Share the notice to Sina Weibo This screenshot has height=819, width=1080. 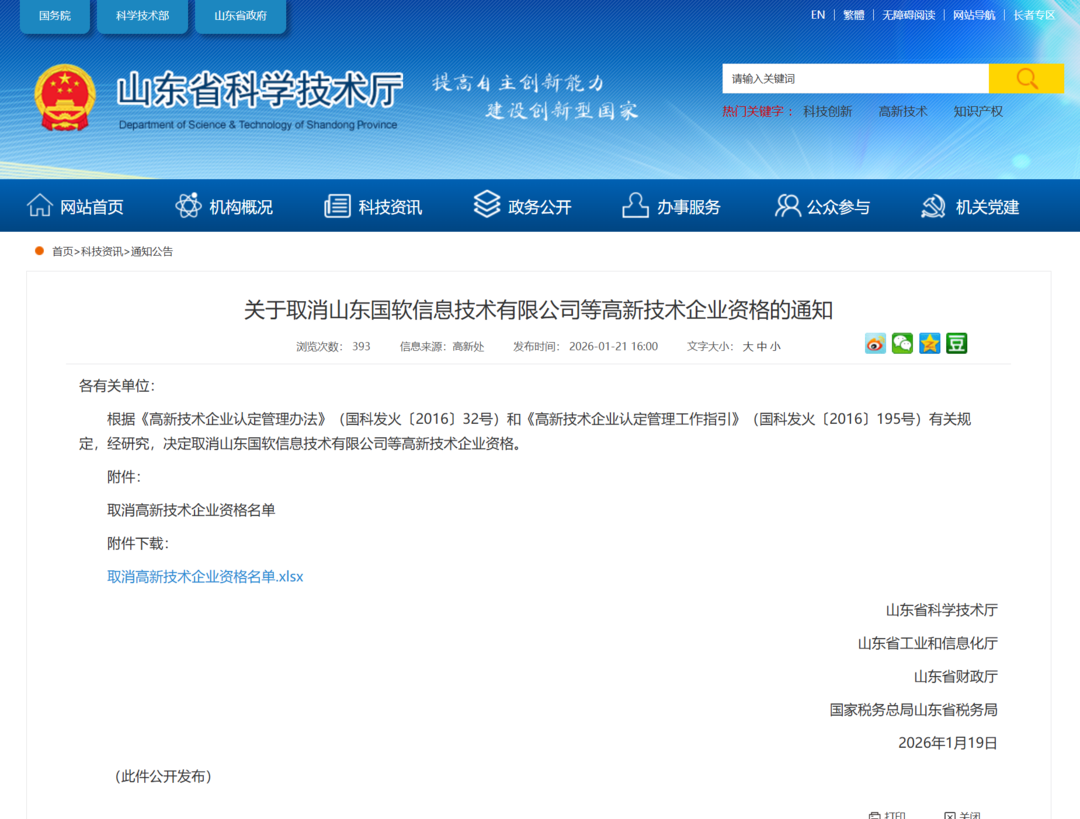tap(875, 344)
